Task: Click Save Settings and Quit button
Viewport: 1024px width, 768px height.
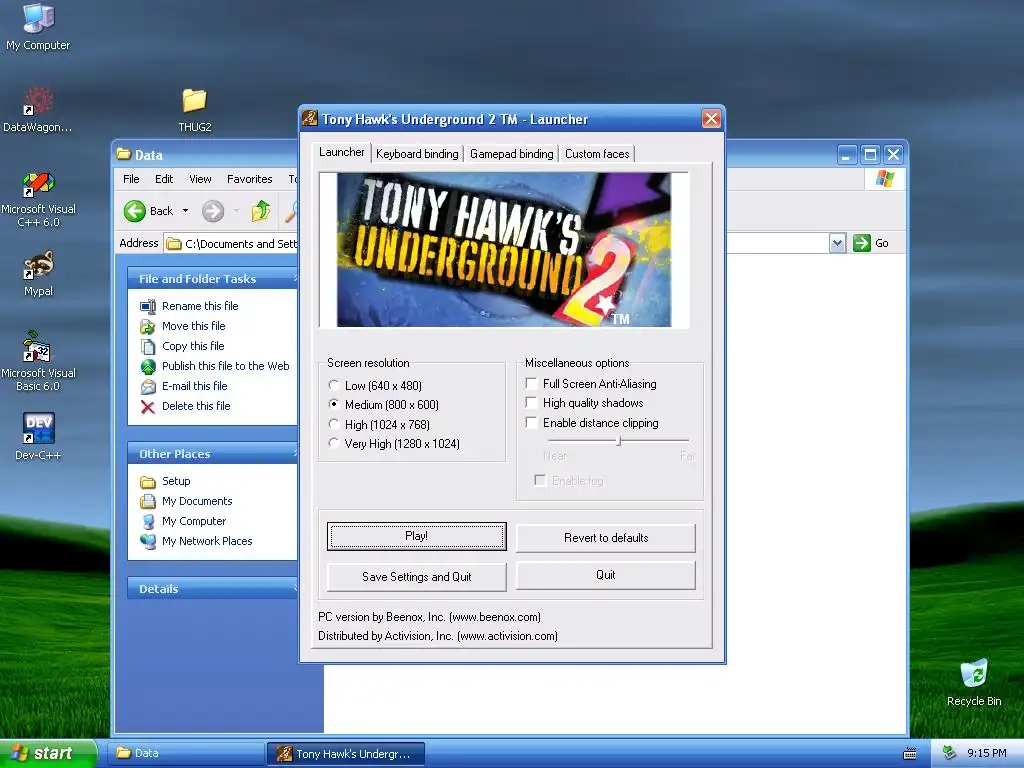Action: [417, 577]
